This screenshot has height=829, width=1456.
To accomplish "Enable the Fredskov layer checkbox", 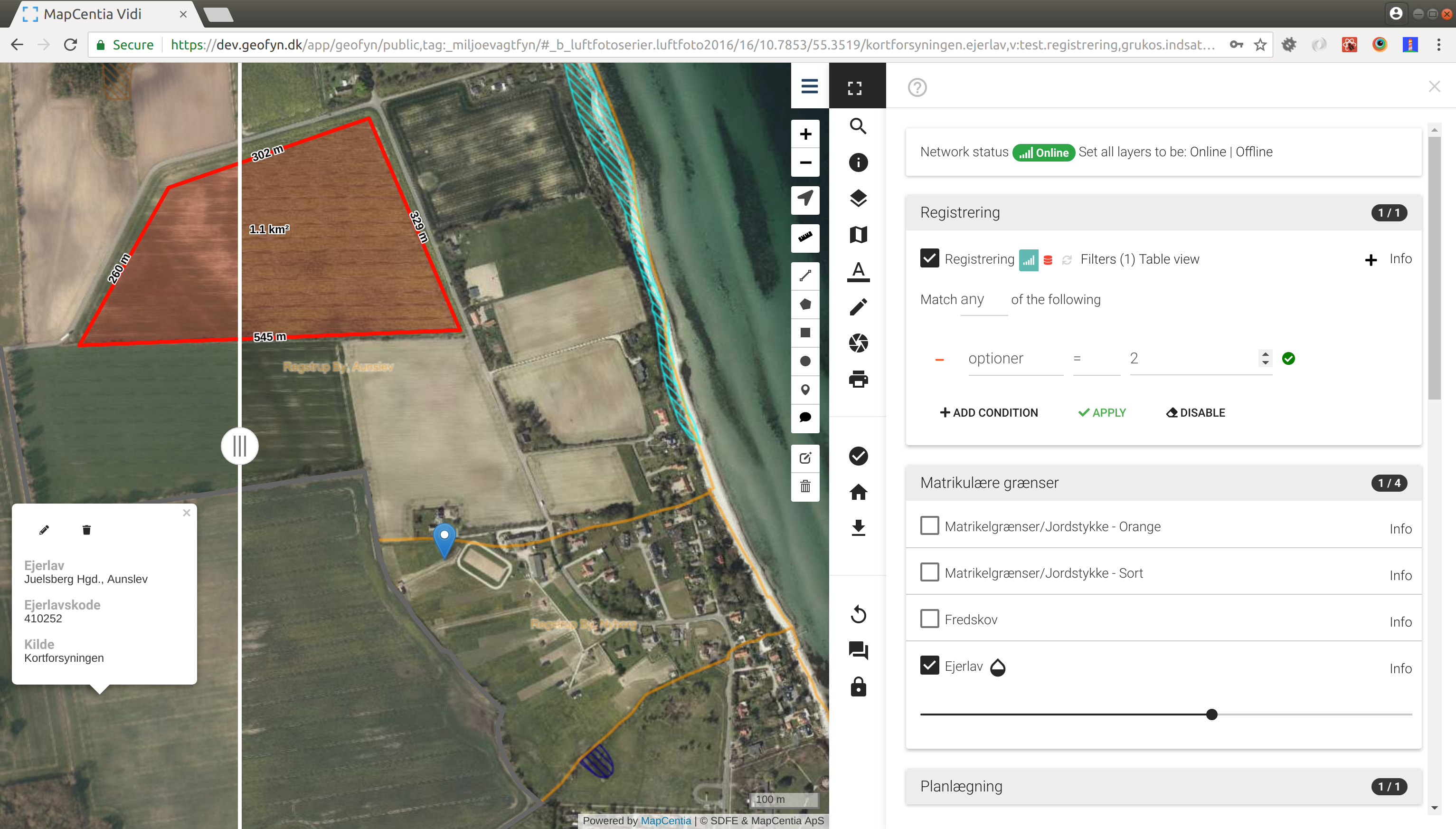I will [x=929, y=619].
